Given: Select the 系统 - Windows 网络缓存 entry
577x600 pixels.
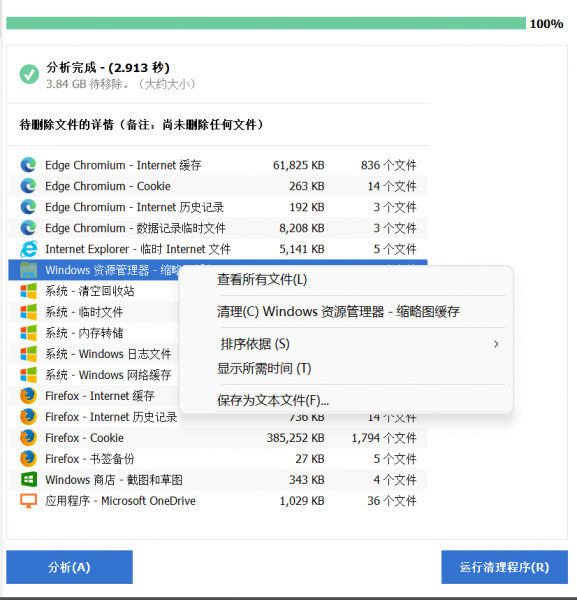Looking at the screenshot, I should pyautogui.click(x=108, y=375).
